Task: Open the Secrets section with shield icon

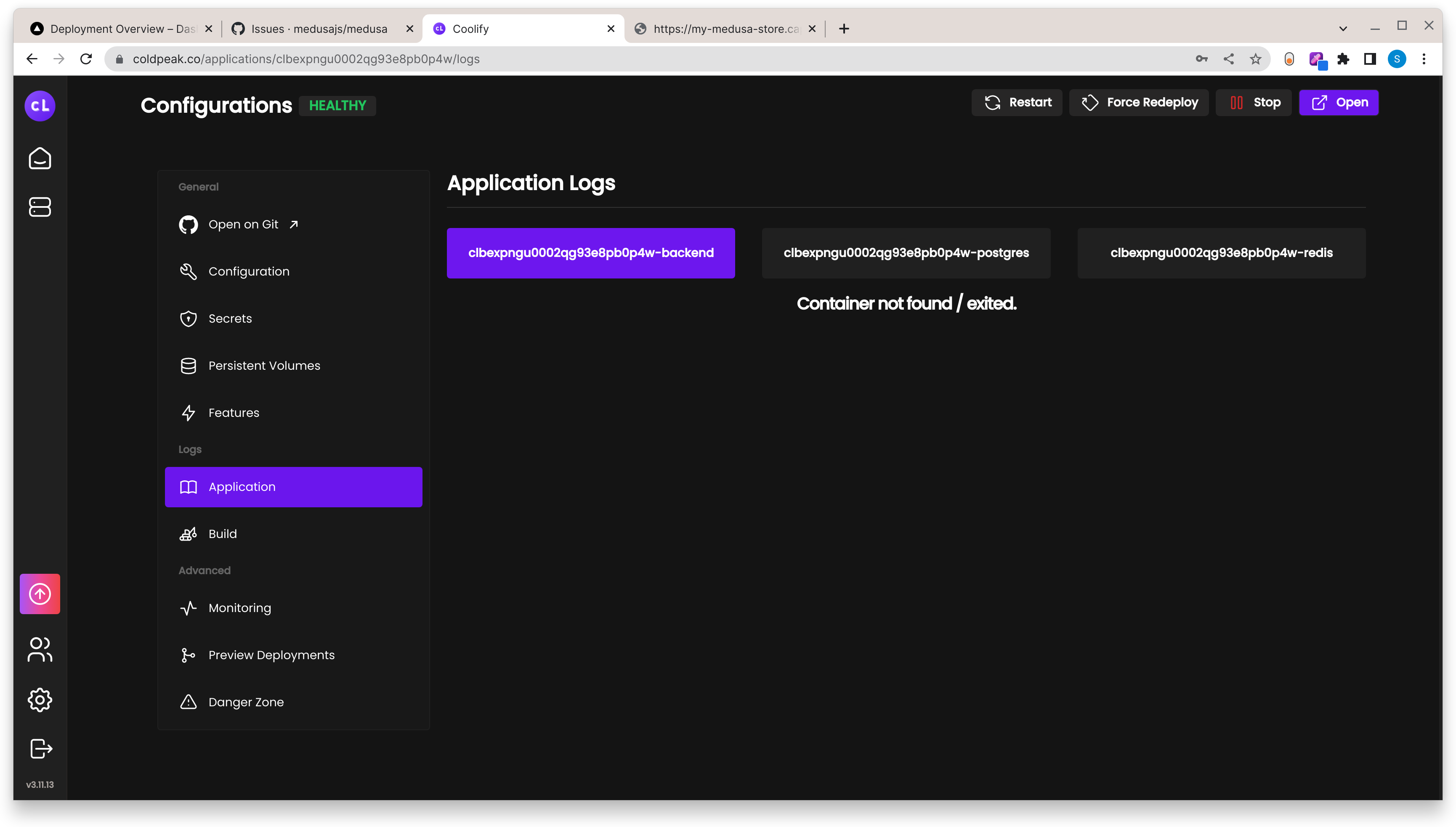Action: pos(230,318)
